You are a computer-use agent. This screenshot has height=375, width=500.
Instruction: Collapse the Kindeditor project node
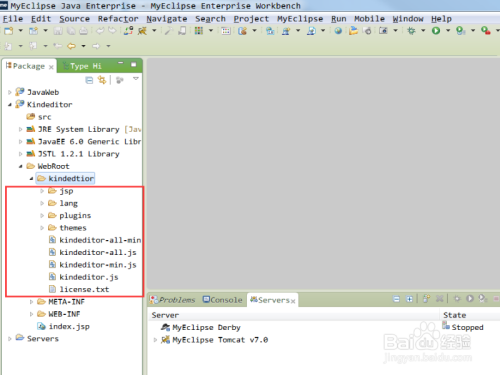pyautogui.click(x=10, y=105)
